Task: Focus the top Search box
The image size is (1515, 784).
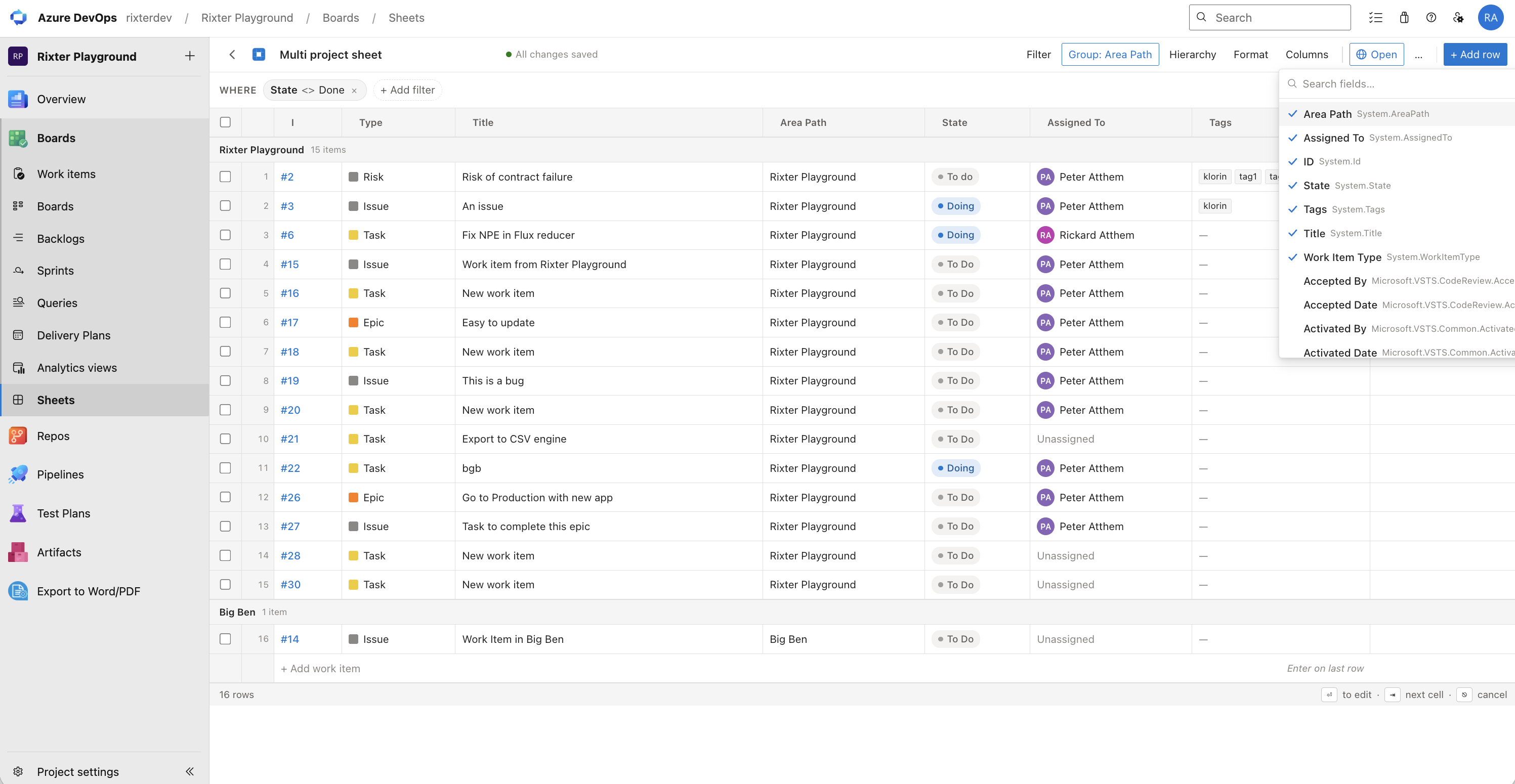Action: 1270,18
